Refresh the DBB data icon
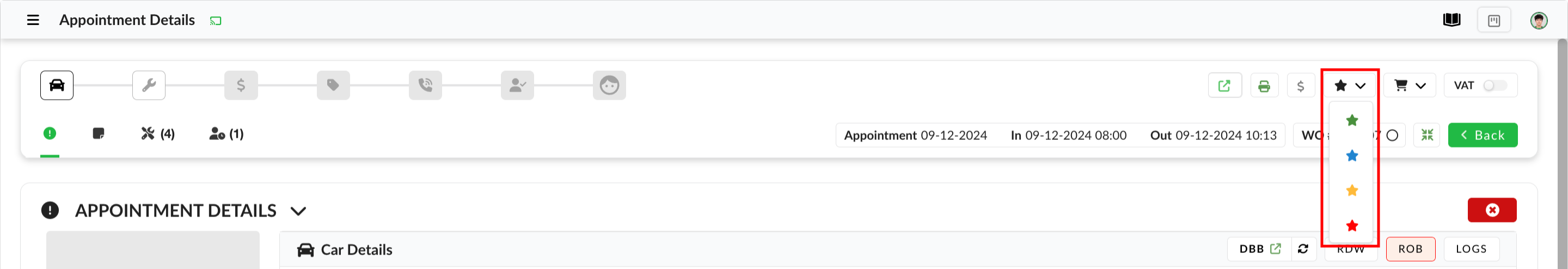 pos(1303,249)
